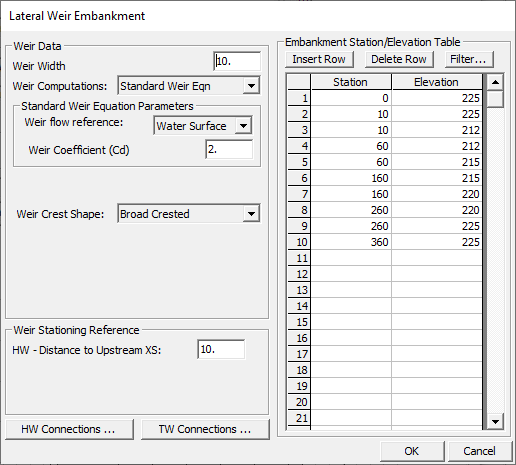Open HW Connections settings

69,429
